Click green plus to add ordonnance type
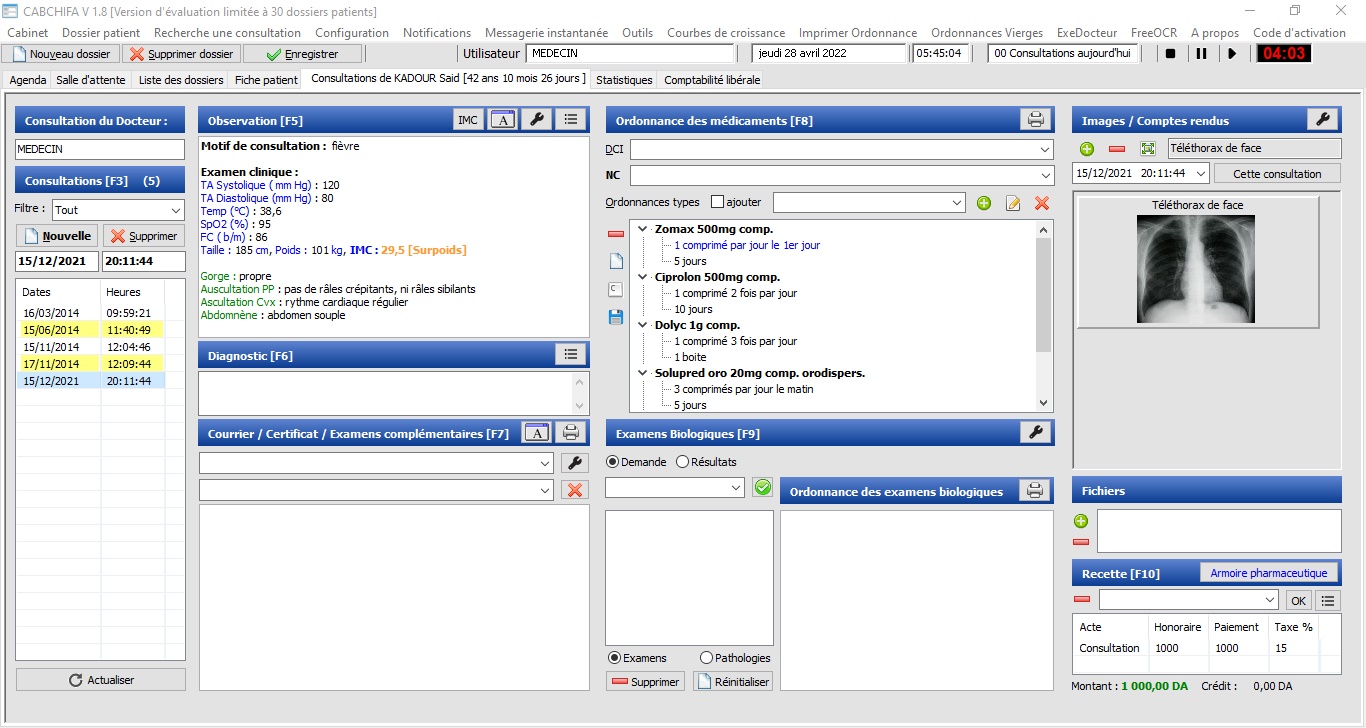 tap(984, 203)
